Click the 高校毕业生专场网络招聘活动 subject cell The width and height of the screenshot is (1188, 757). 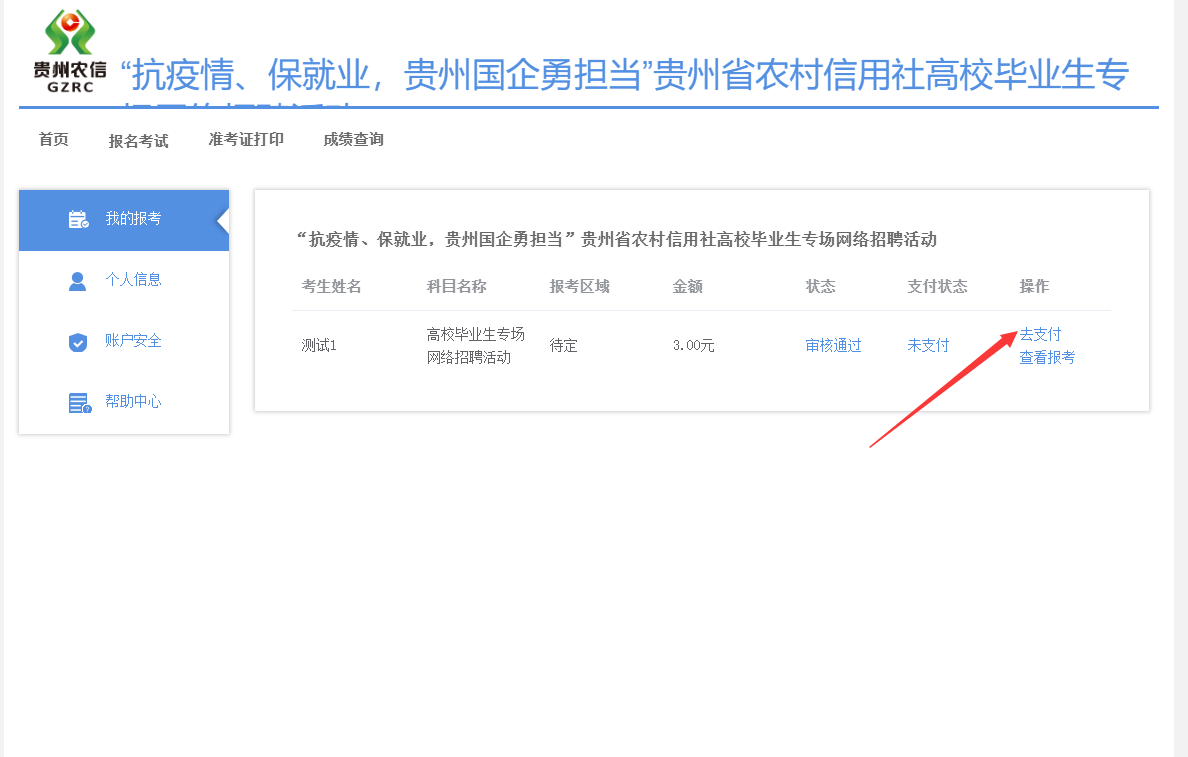click(475, 345)
